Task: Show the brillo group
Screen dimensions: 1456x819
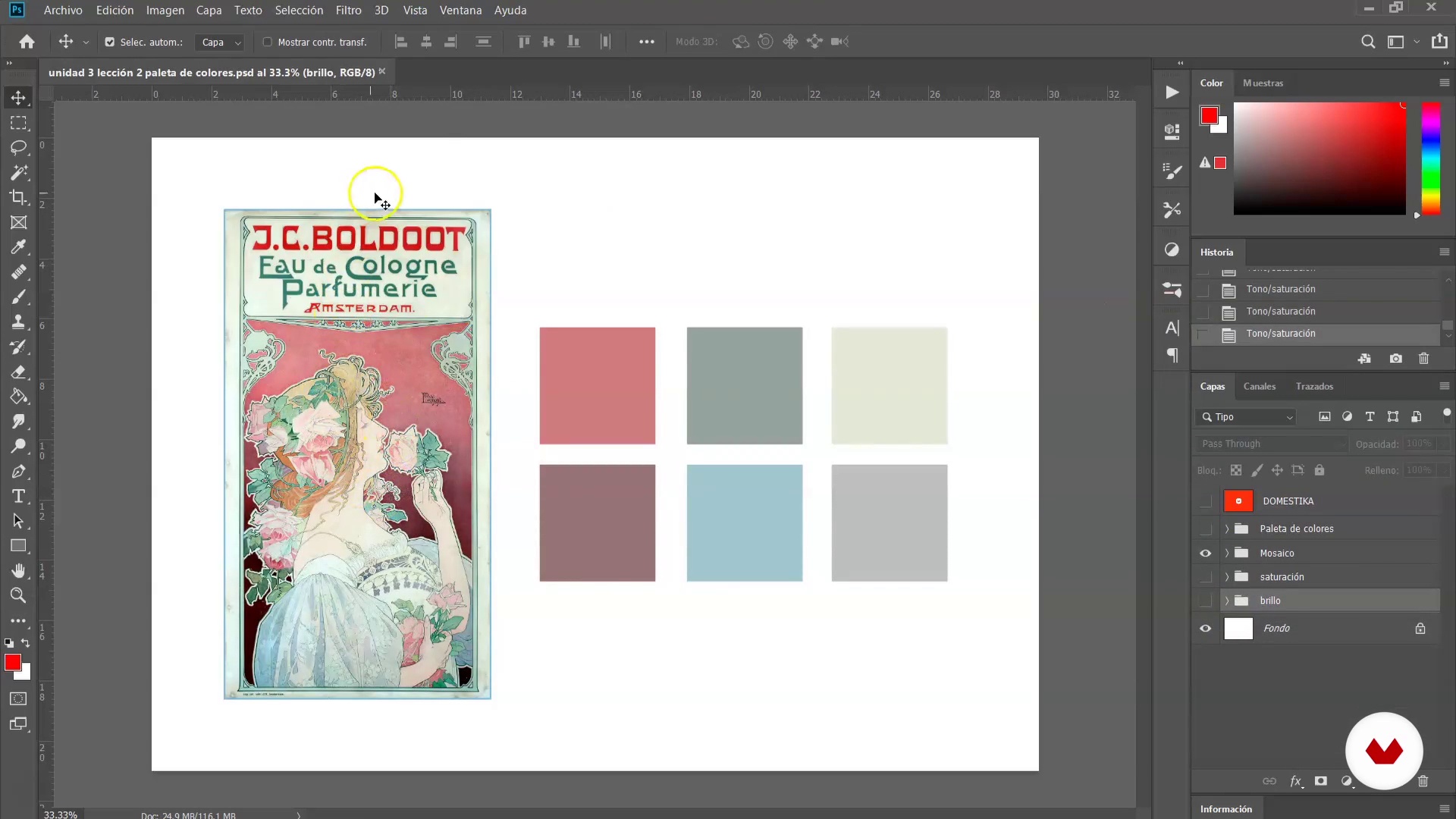Action: click(1205, 601)
